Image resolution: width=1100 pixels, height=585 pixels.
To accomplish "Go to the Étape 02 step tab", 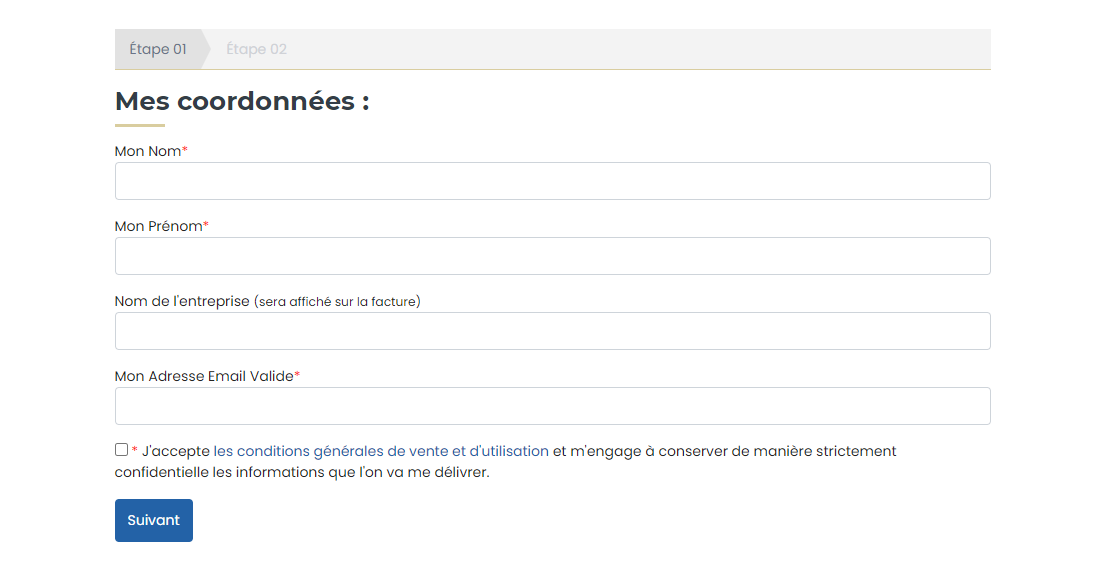I will coord(256,49).
